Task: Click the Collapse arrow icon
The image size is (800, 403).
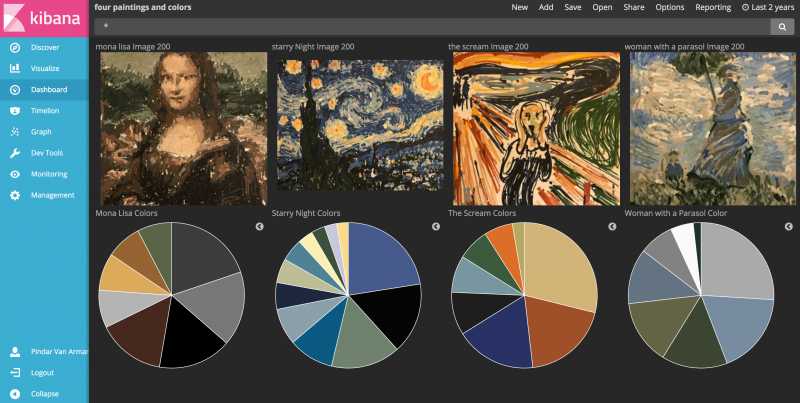Action: 15,394
